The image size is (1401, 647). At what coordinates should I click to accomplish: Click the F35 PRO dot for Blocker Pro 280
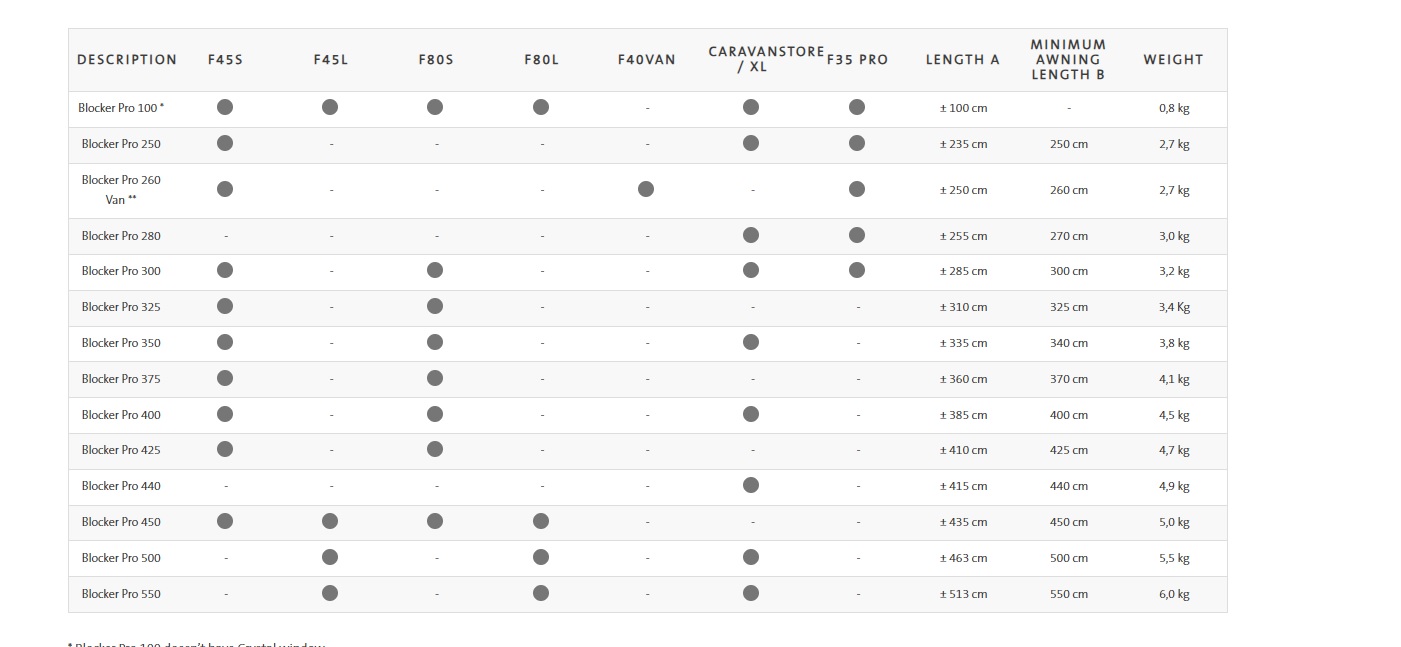click(857, 235)
